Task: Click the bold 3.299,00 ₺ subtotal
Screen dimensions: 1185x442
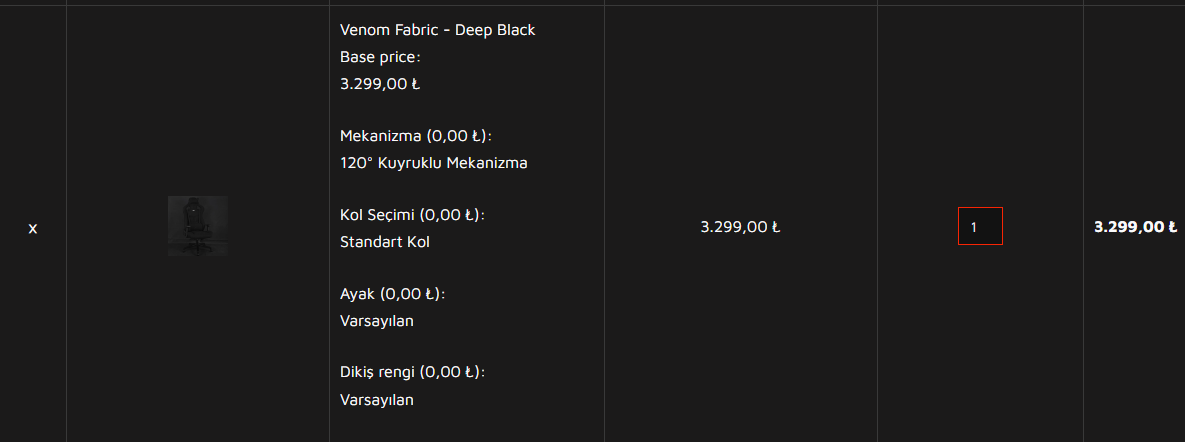Action: point(1135,227)
